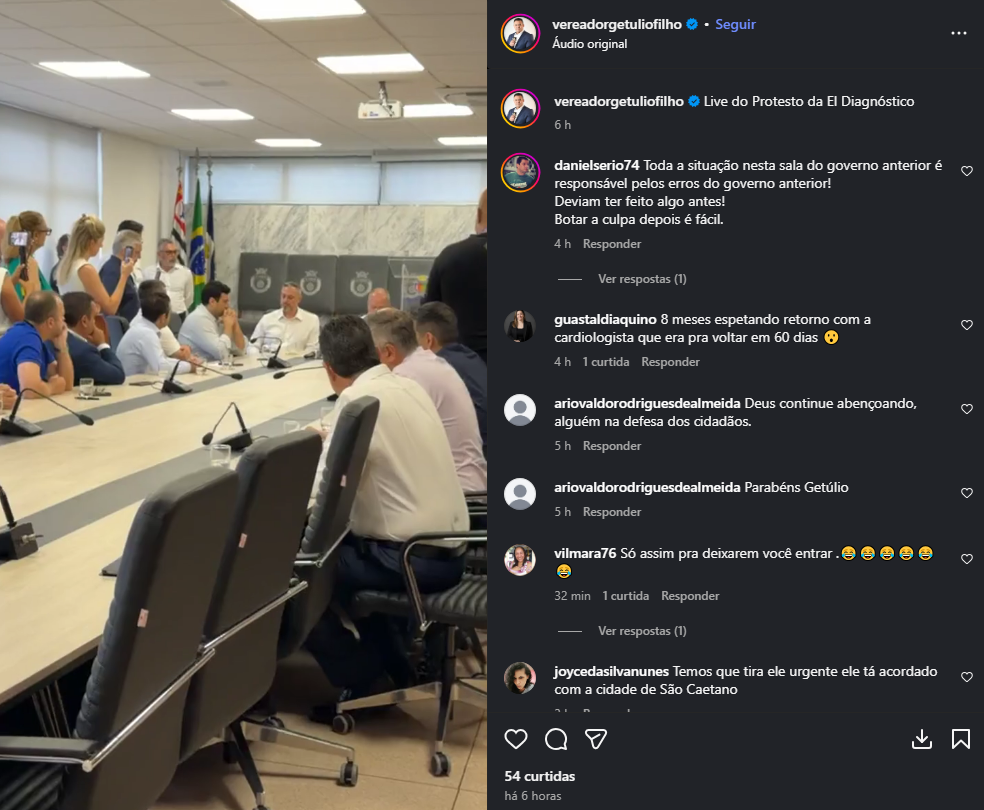Like danielserio74's comment
Screen dimensions: 984x810
pos(967,171)
